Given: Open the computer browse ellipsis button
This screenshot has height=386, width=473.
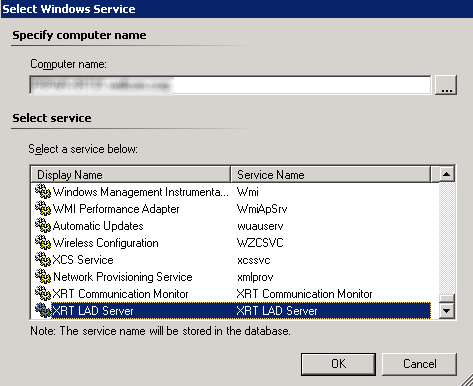Looking at the screenshot, I should click(446, 85).
